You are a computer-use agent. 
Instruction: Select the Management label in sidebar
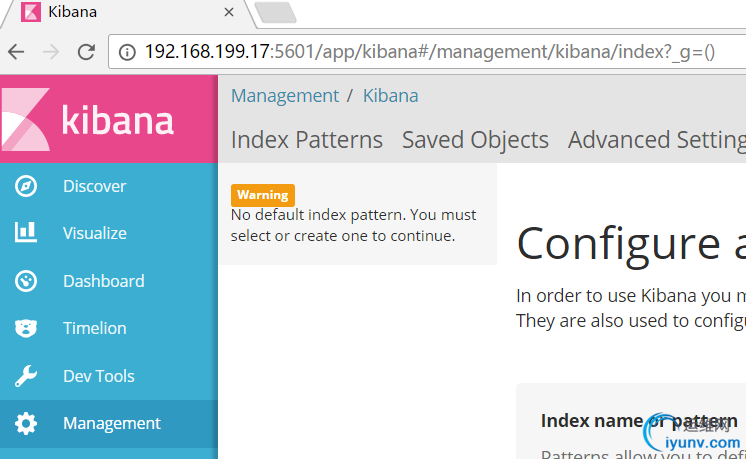pyautogui.click(x=112, y=423)
